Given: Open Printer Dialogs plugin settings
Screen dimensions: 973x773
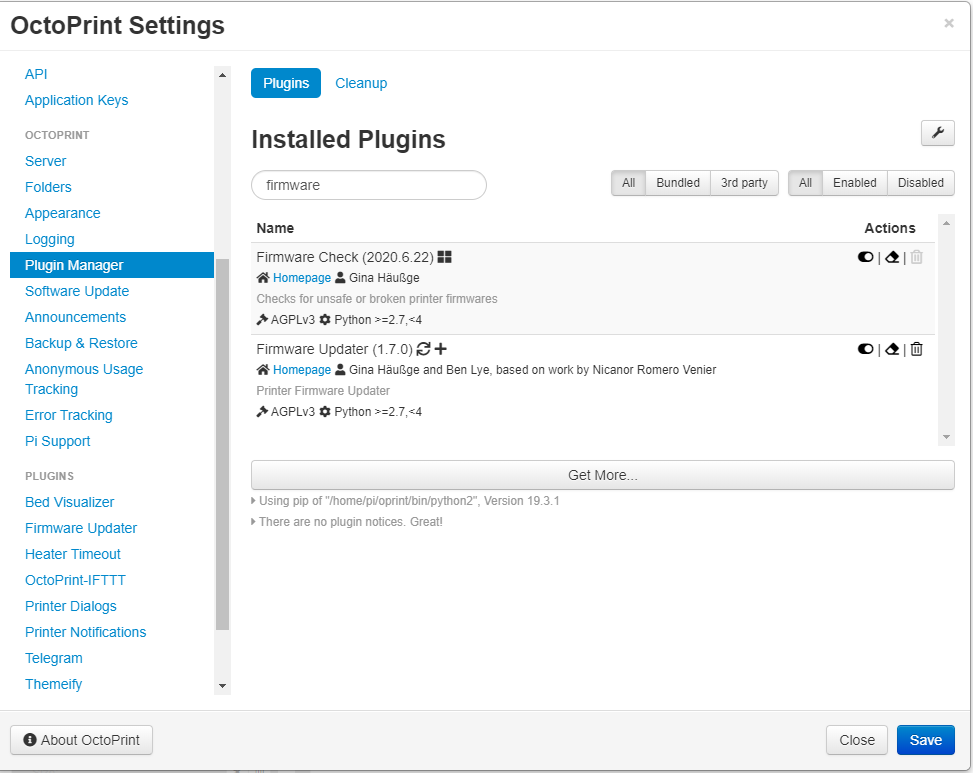Looking at the screenshot, I should pos(70,606).
